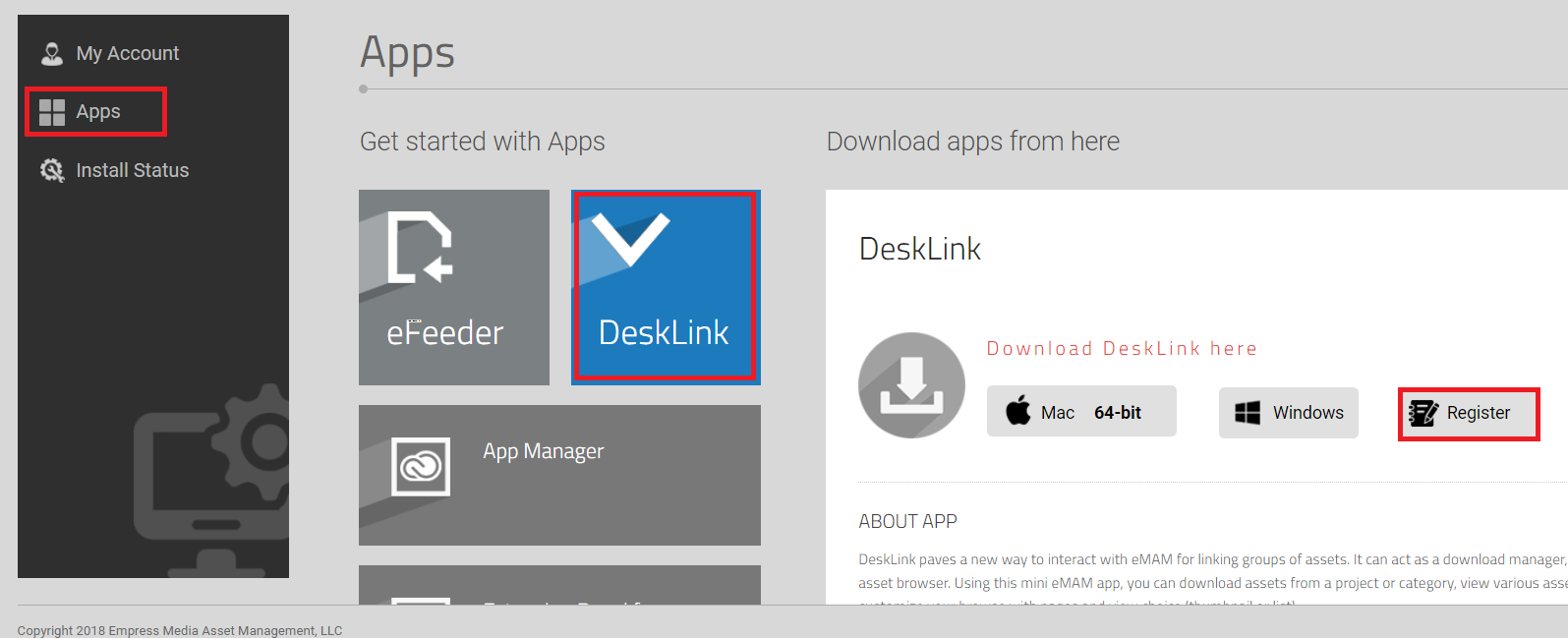Click the Apps grid icon
Image resolution: width=1568 pixels, height=638 pixels.
point(52,112)
